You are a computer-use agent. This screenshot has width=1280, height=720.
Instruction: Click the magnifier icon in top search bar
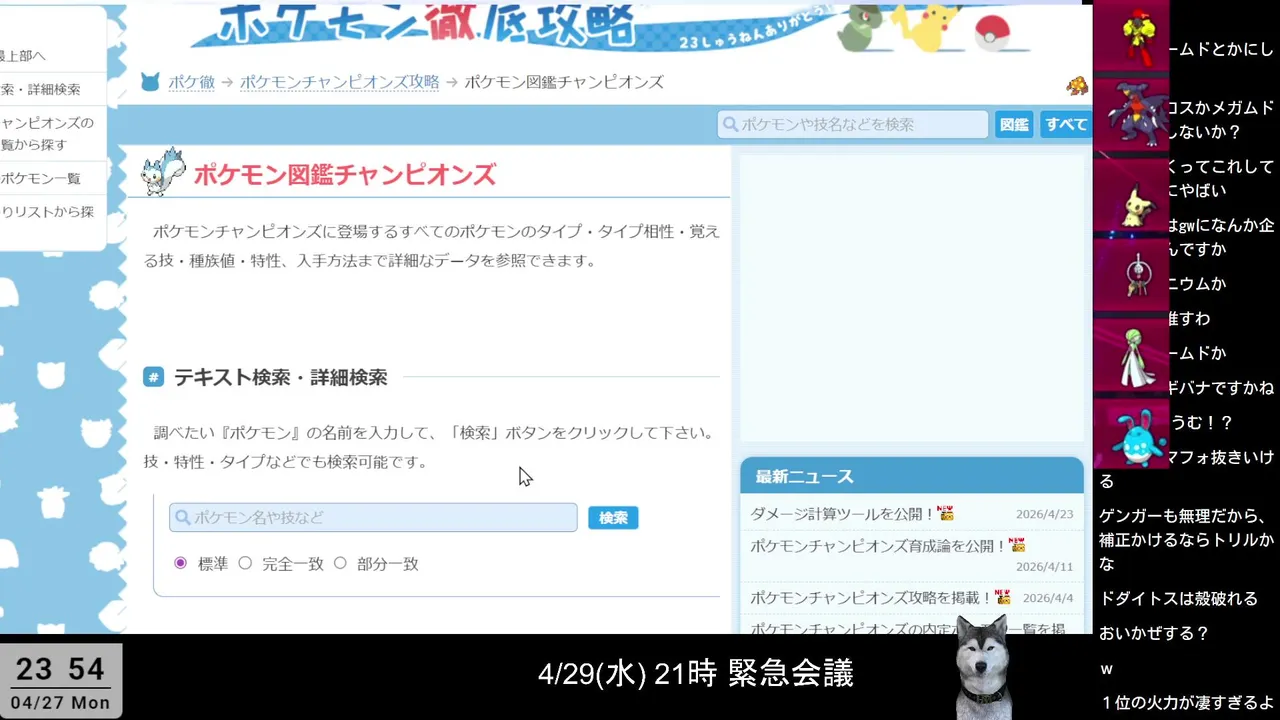(x=730, y=125)
